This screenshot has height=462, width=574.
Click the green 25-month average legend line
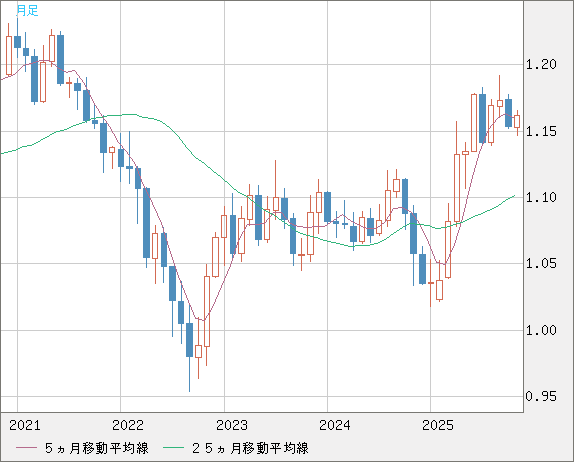tap(173, 448)
